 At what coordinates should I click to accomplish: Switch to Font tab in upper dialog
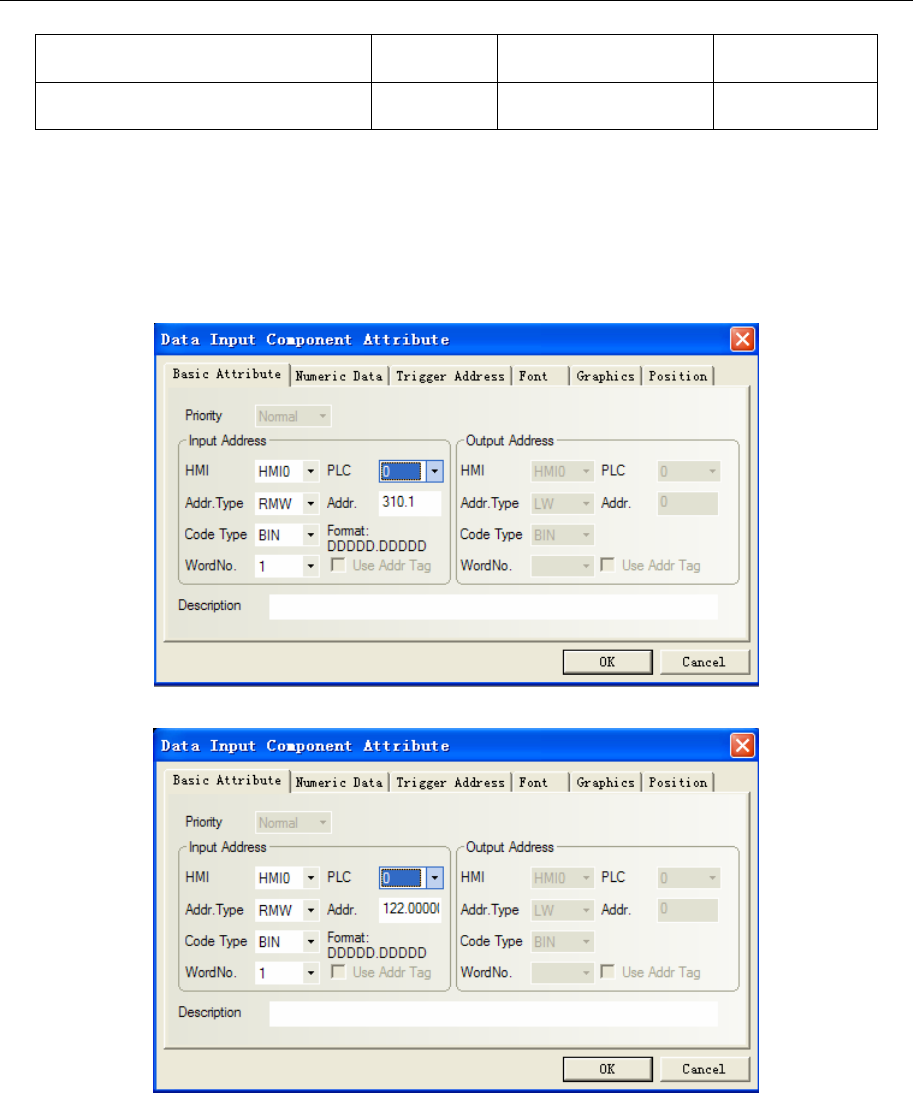point(534,376)
